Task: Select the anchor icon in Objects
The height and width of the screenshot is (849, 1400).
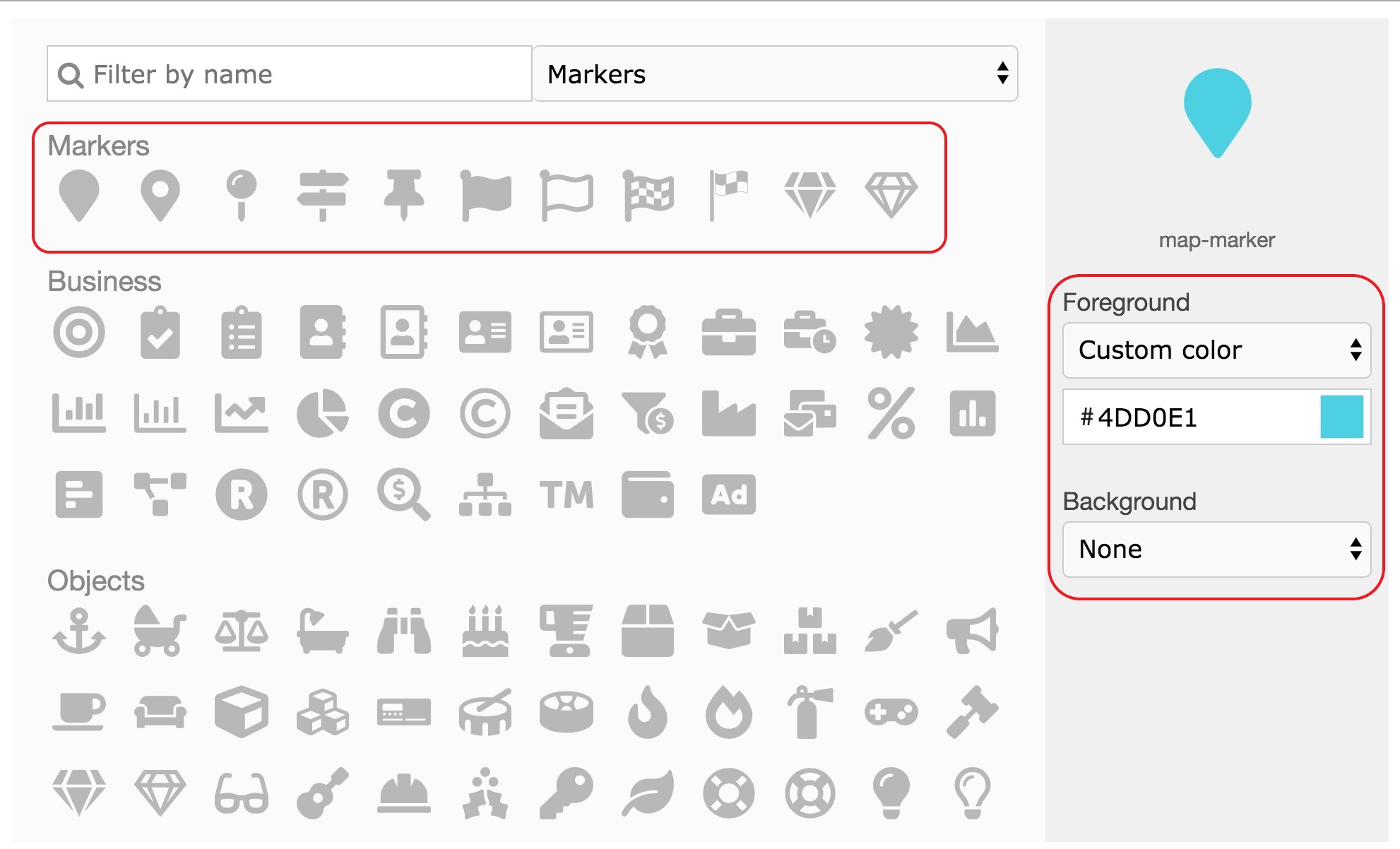Action: click(x=78, y=631)
